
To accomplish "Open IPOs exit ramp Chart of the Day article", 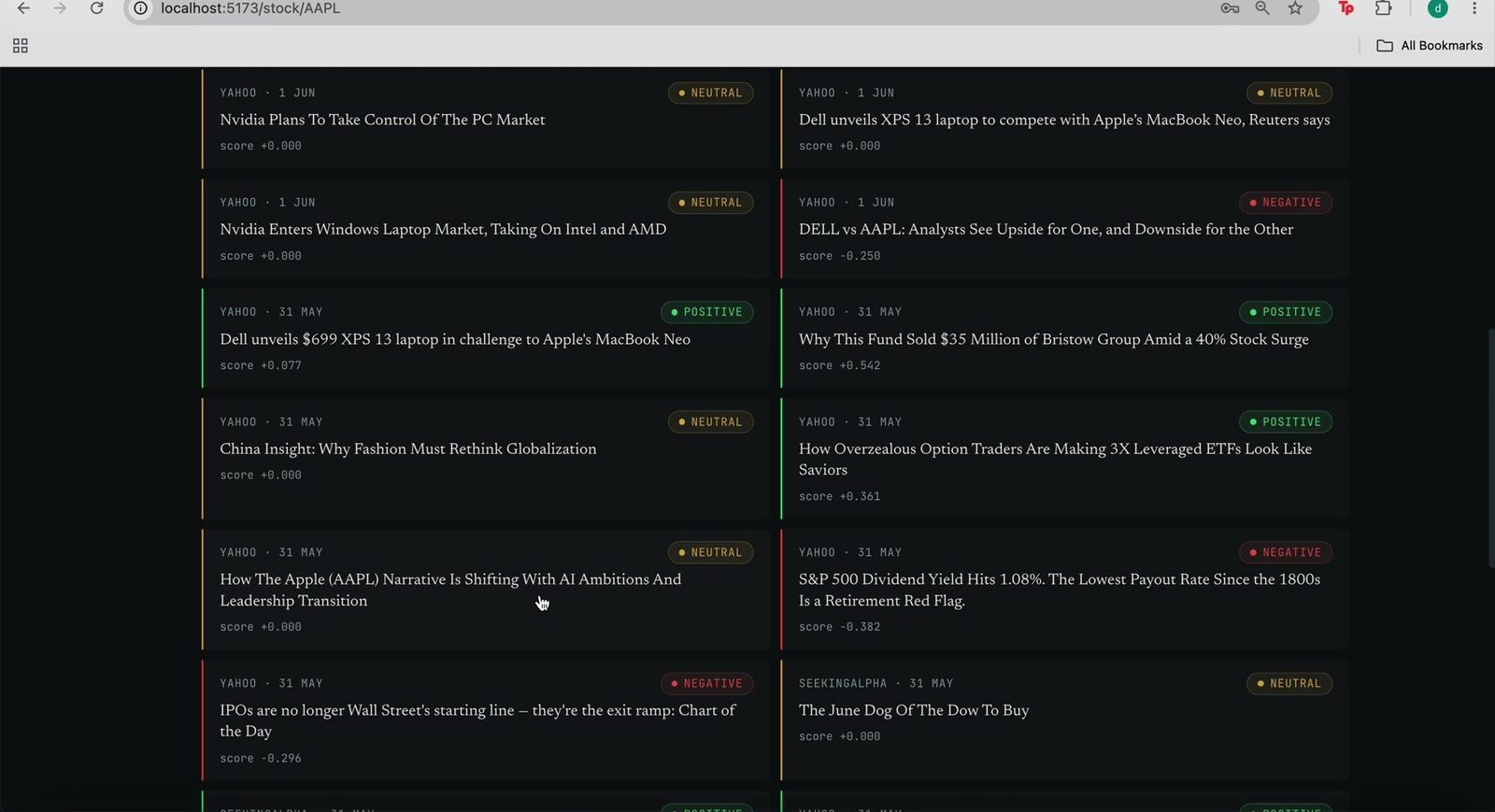I will [x=477, y=720].
